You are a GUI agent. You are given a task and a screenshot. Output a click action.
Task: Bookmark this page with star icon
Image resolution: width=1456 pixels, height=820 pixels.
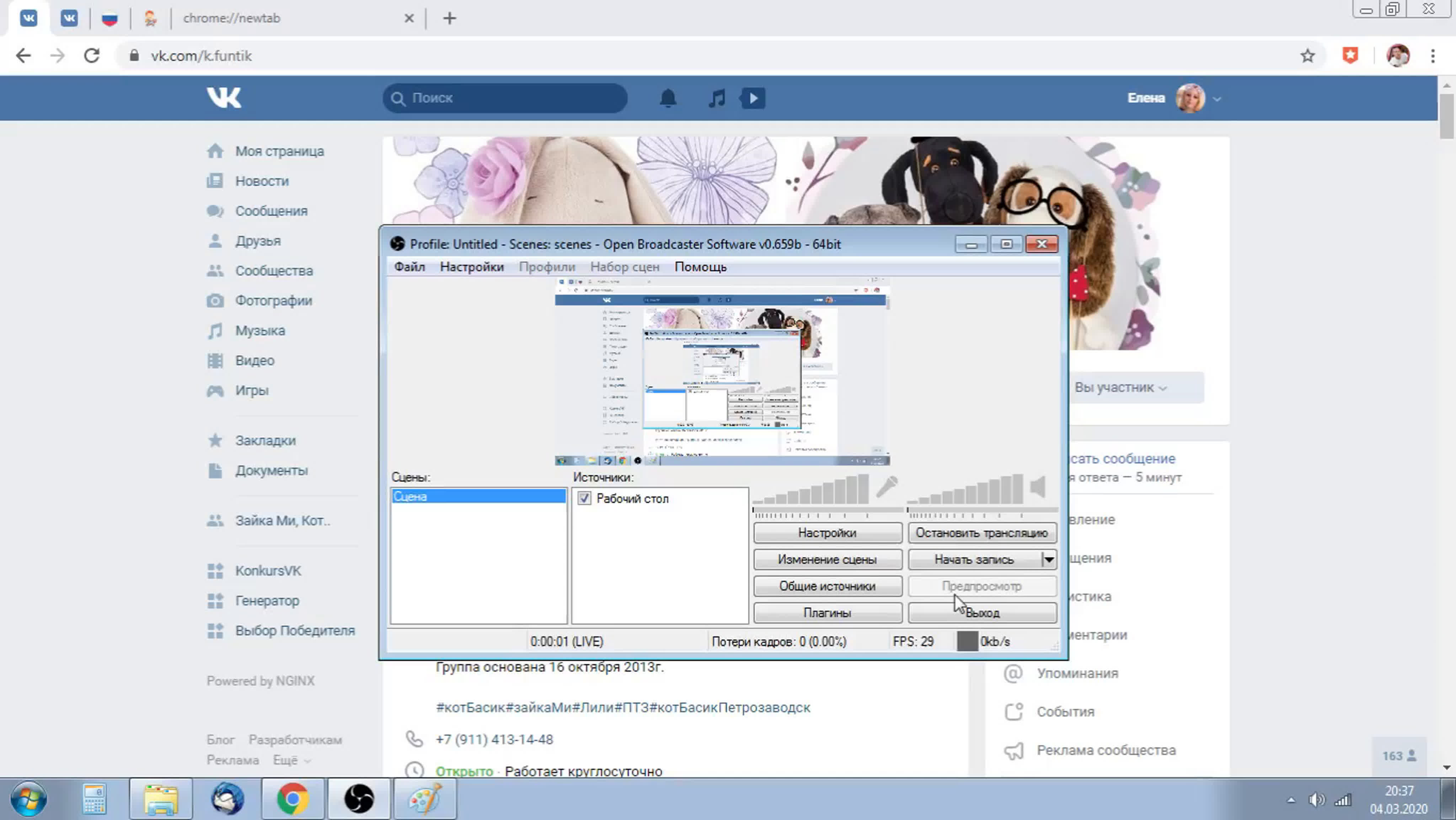1307,55
